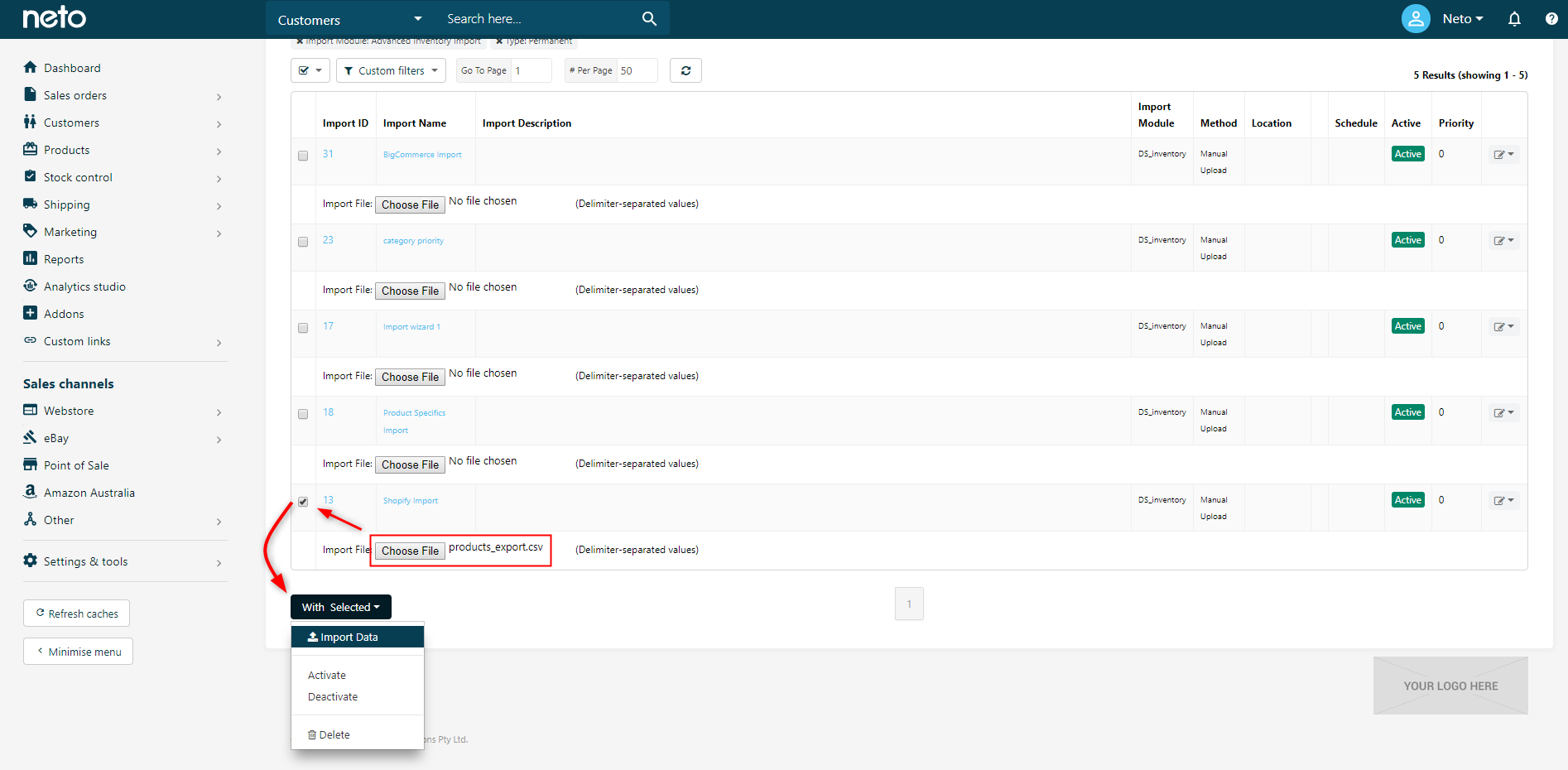Open the BigCommerce Import link
Viewport: 1568px width, 770px height.
tap(422, 155)
